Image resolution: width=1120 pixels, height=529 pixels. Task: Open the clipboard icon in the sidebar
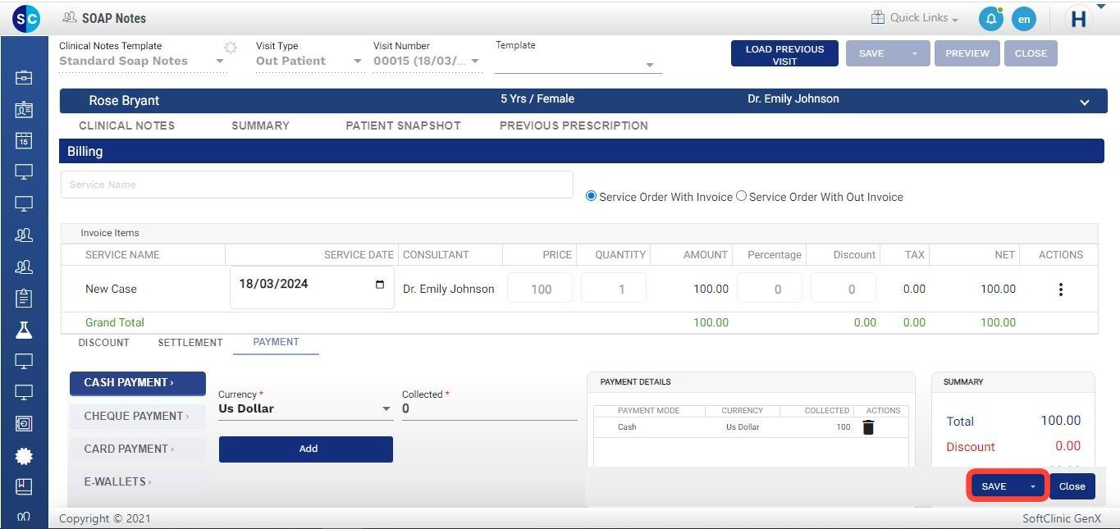click(x=24, y=298)
